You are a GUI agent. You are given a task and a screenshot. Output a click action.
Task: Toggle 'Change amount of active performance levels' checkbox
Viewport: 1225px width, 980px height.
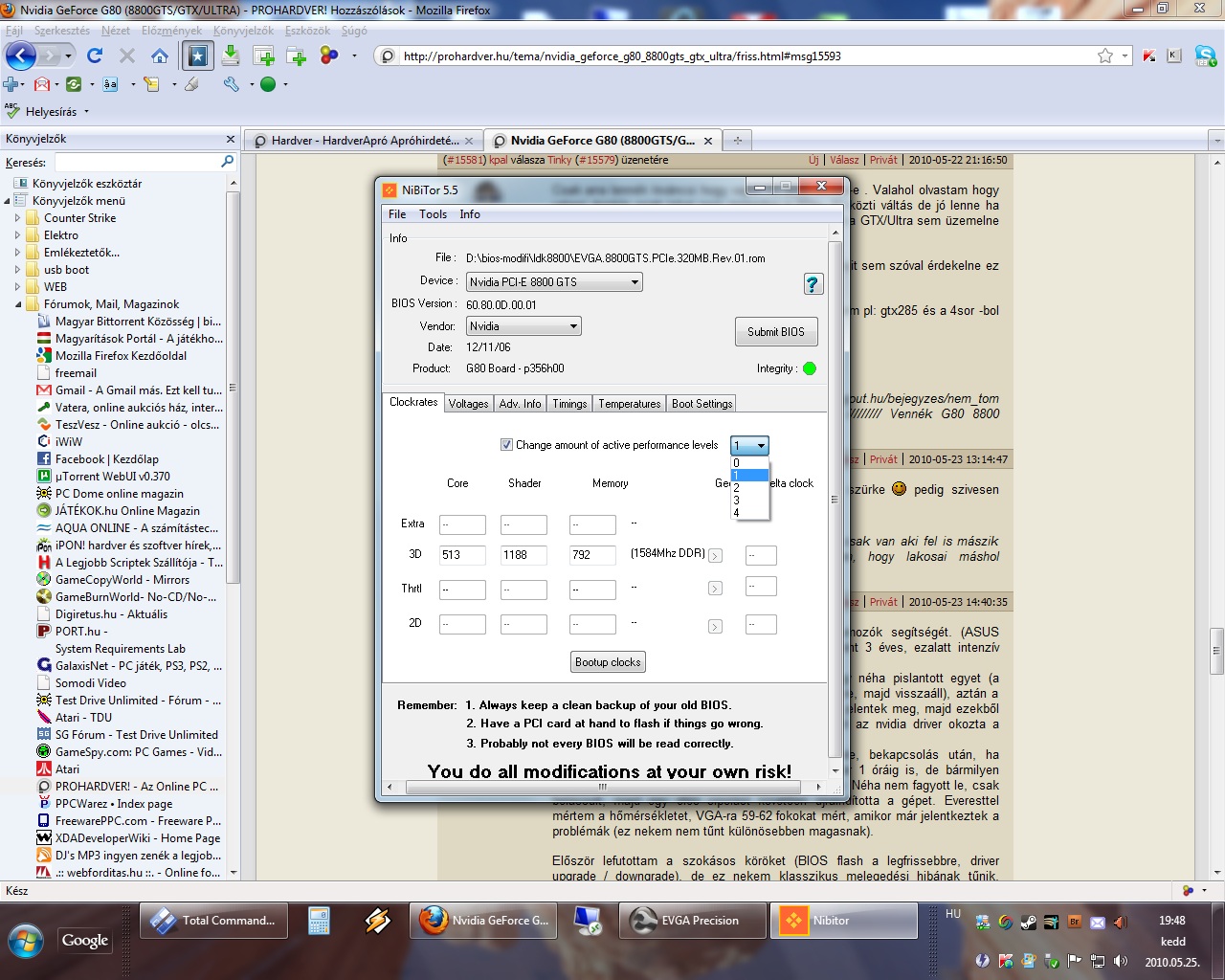pyautogui.click(x=506, y=444)
